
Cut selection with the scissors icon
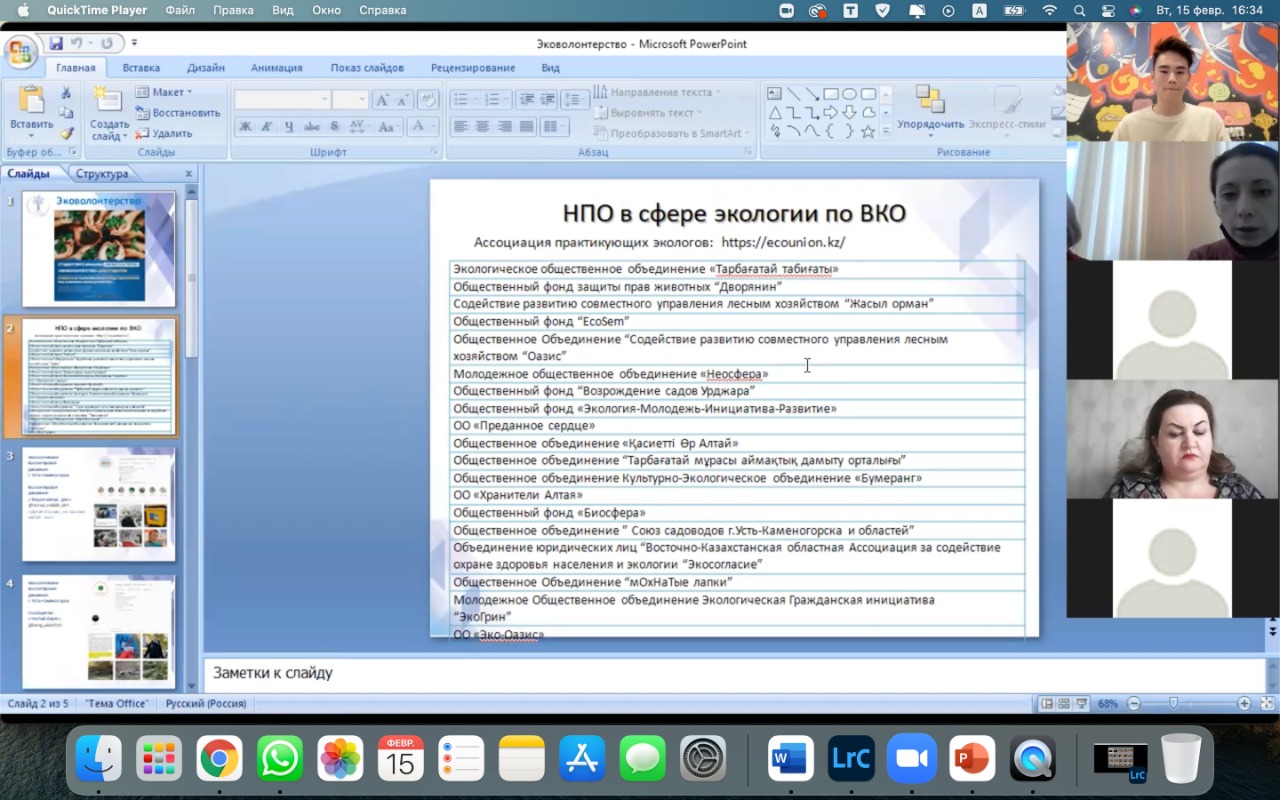click(x=66, y=93)
